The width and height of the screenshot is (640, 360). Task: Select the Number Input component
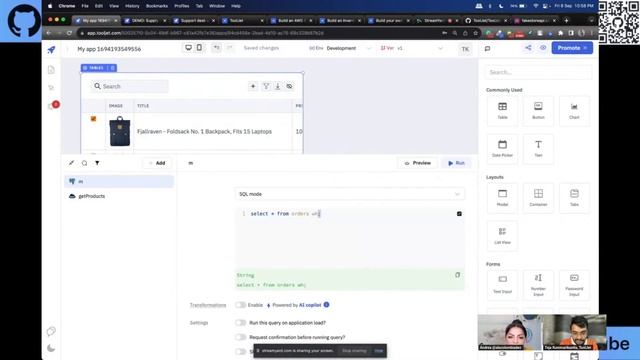[x=538, y=284]
